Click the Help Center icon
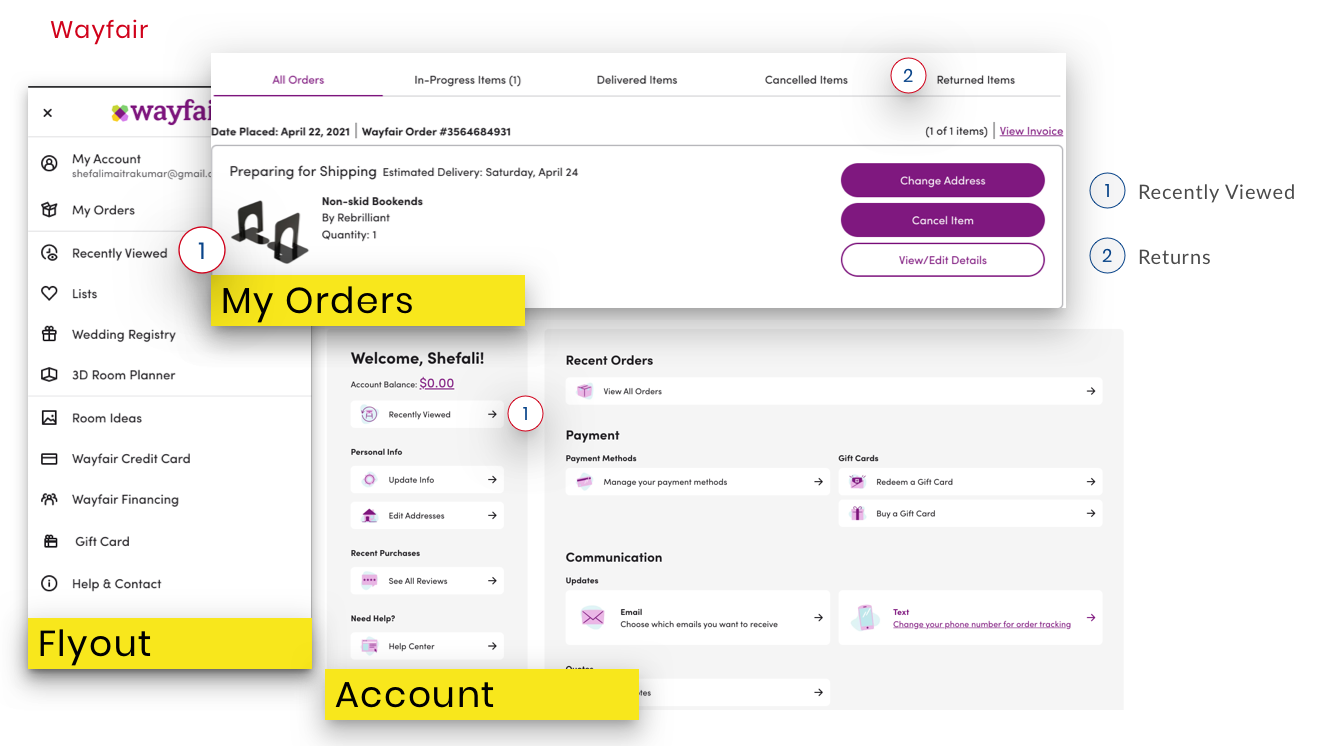 coord(369,646)
